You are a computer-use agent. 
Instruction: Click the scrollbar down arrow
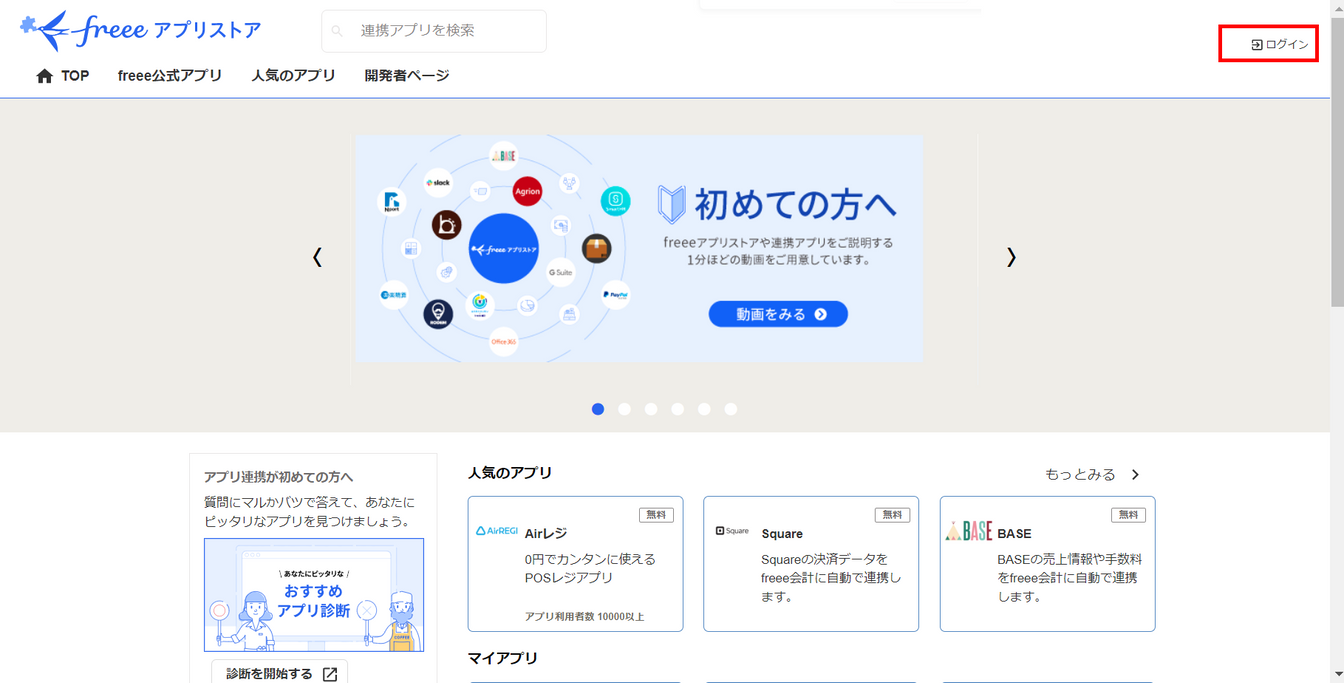(x=1337, y=676)
